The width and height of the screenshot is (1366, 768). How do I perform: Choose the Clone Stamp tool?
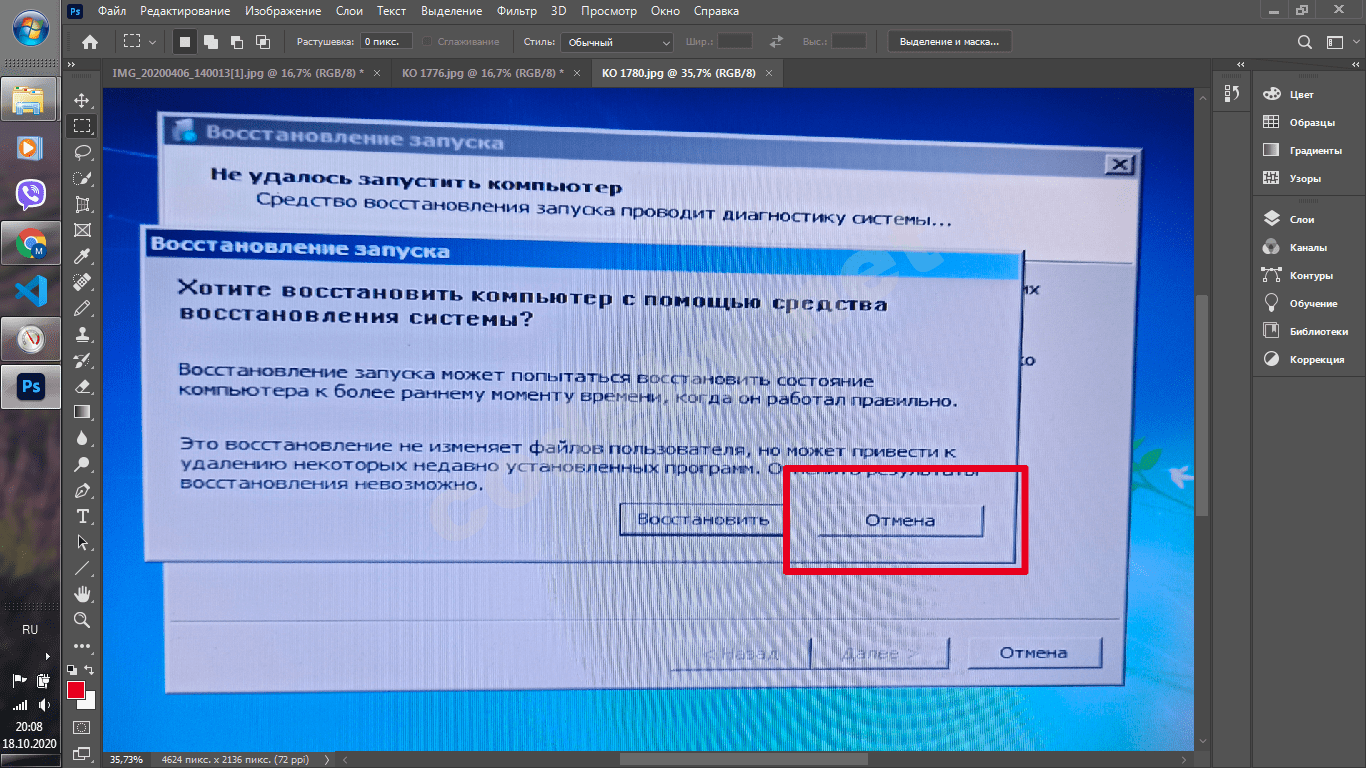[x=82, y=334]
